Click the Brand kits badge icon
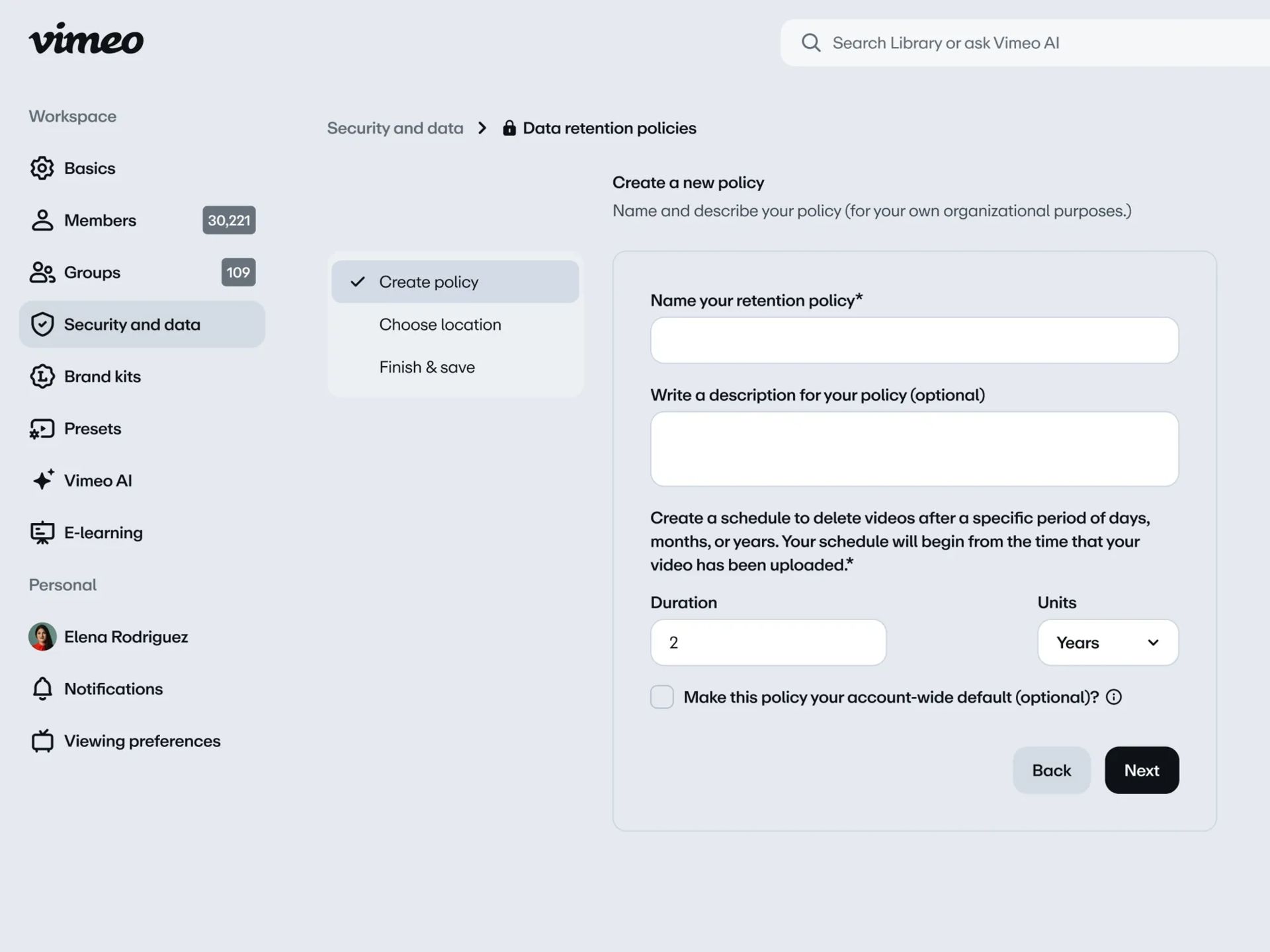1270x952 pixels. coord(42,377)
